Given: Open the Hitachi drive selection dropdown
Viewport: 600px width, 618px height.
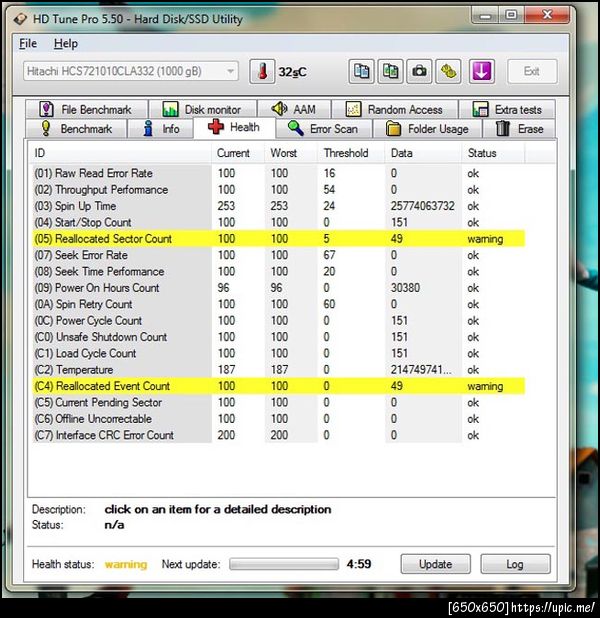Looking at the screenshot, I should click(130, 71).
